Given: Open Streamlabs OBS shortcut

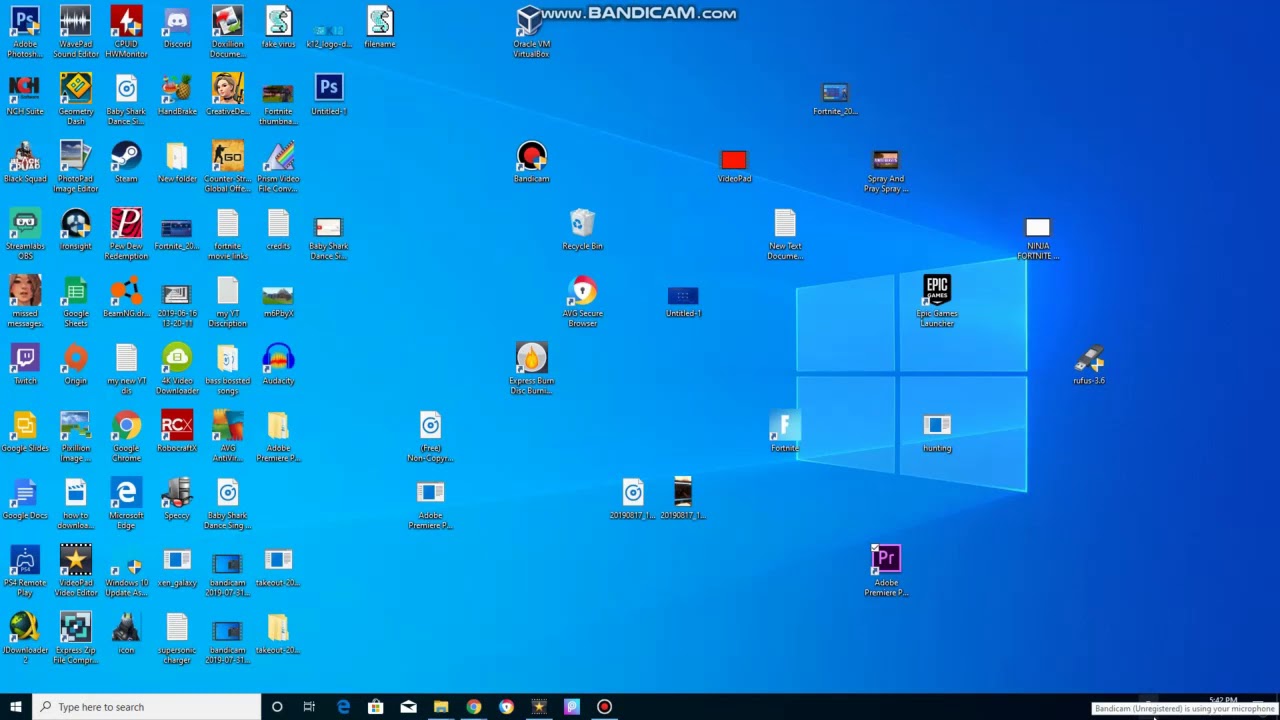Looking at the screenshot, I should [25, 234].
